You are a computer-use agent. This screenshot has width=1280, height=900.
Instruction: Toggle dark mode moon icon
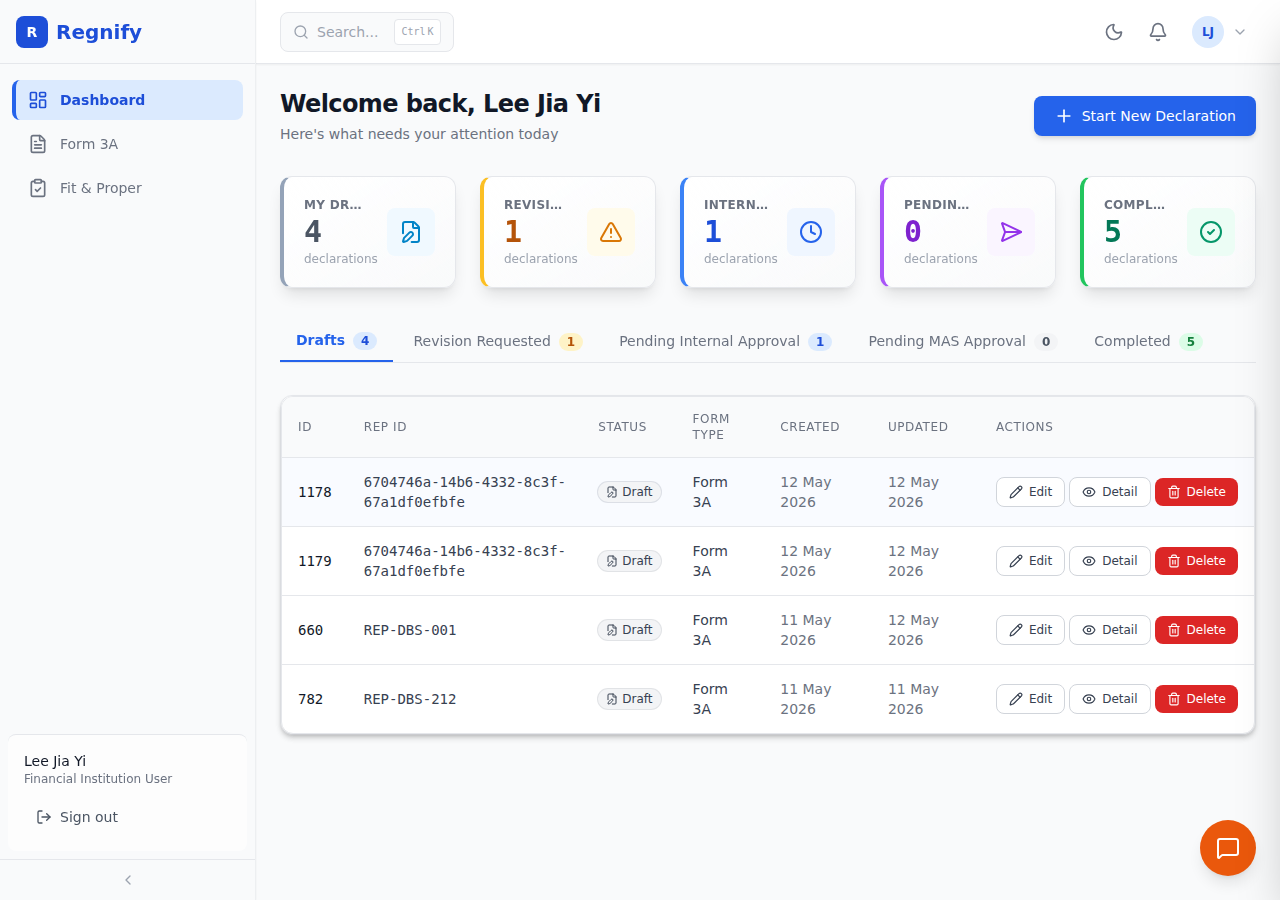[1114, 32]
